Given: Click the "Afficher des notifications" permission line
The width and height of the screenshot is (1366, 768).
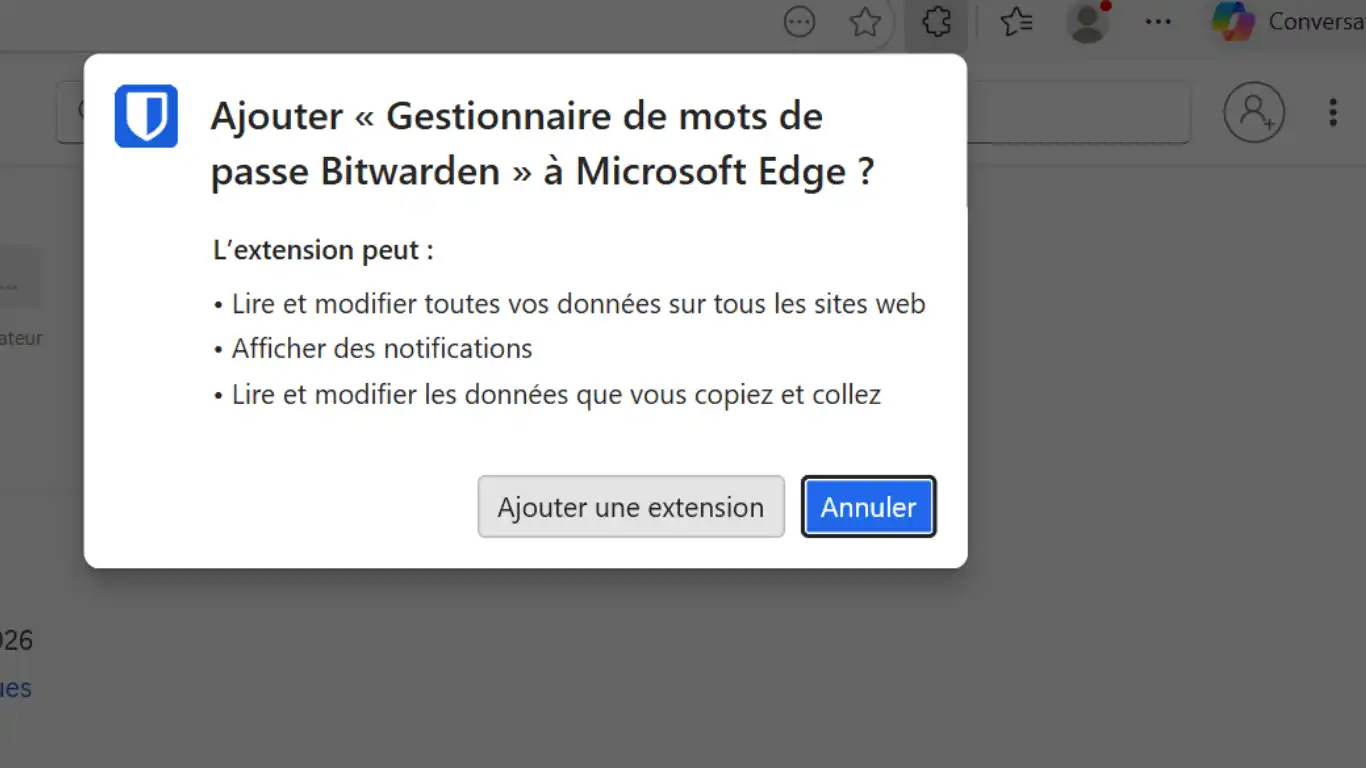Looking at the screenshot, I should [382, 348].
